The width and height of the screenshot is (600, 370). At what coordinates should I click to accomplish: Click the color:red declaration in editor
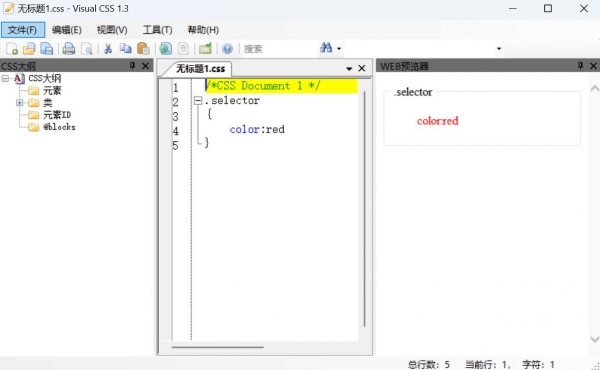[257, 129]
